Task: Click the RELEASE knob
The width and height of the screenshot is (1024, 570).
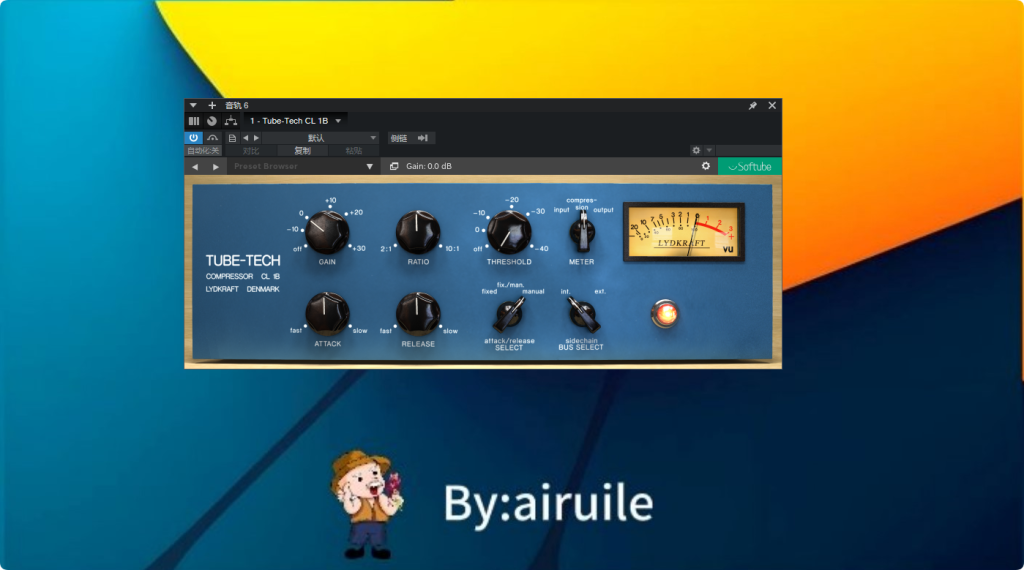Action: tap(418, 313)
